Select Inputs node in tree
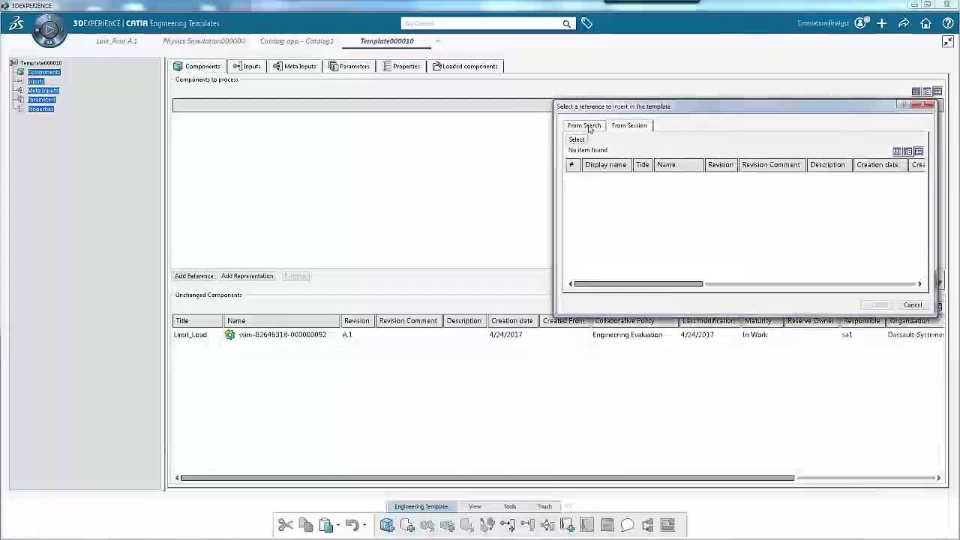The width and height of the screenshot is (960, 540). pos(36,81)
